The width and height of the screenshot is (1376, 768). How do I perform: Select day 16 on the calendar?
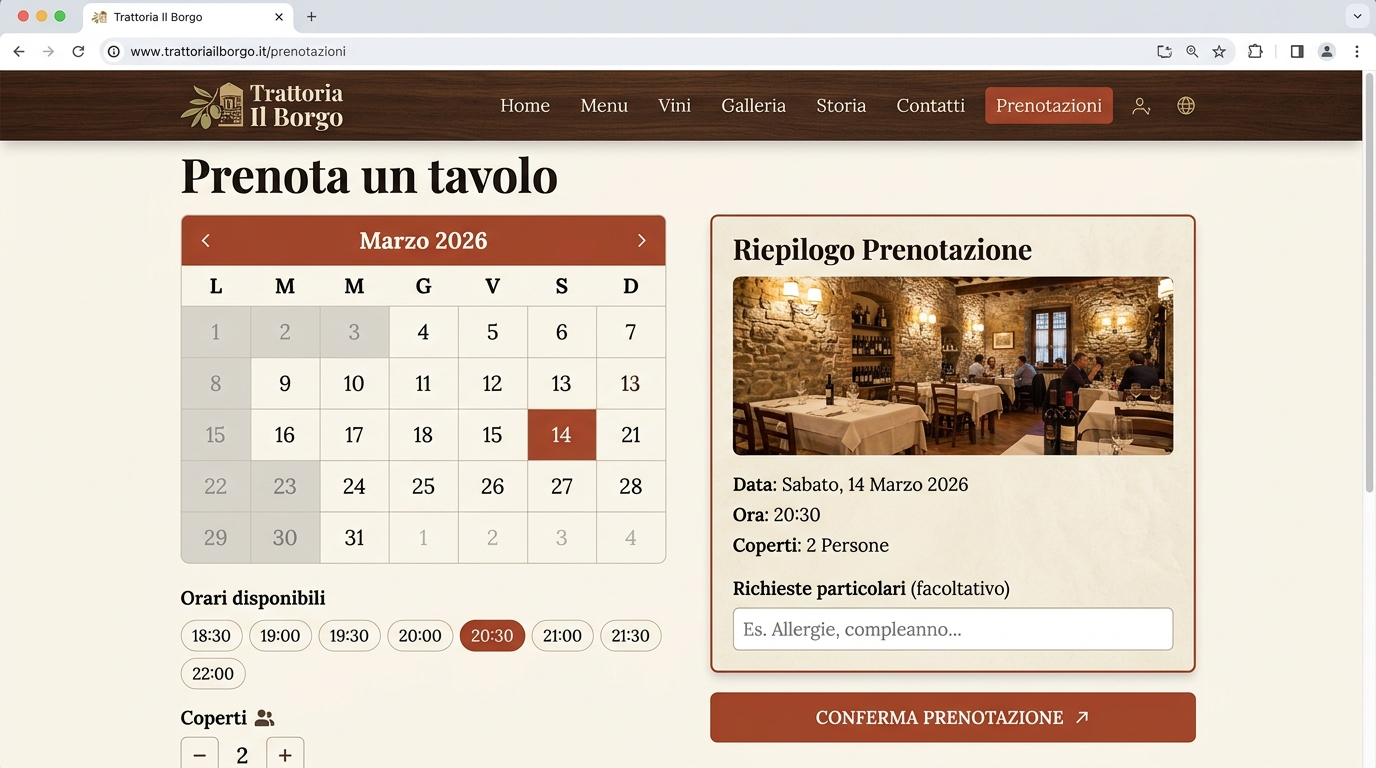point(285,435)
